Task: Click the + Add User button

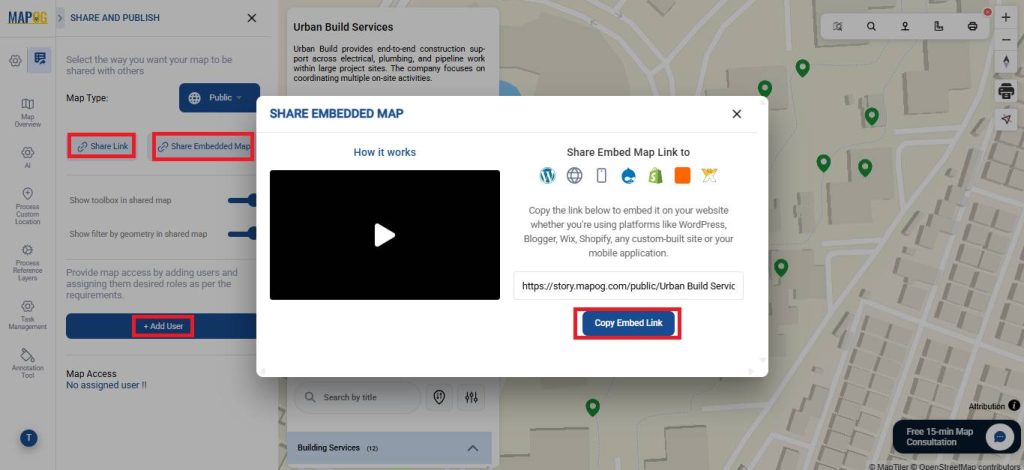Action: 163,326
